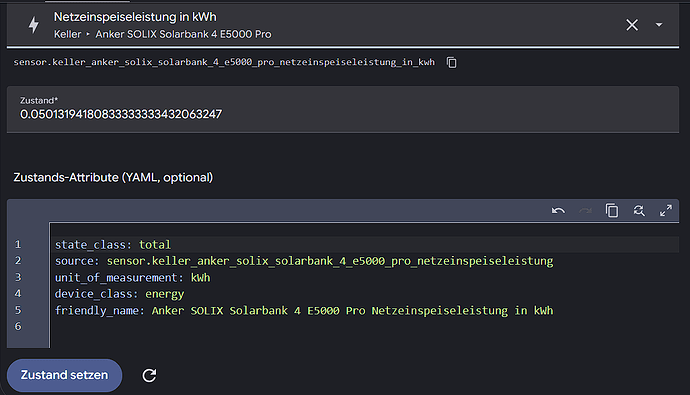This screenshot has width=690, height=395.
Task: Copy the YAML attributes content
Action: point(612,211)
